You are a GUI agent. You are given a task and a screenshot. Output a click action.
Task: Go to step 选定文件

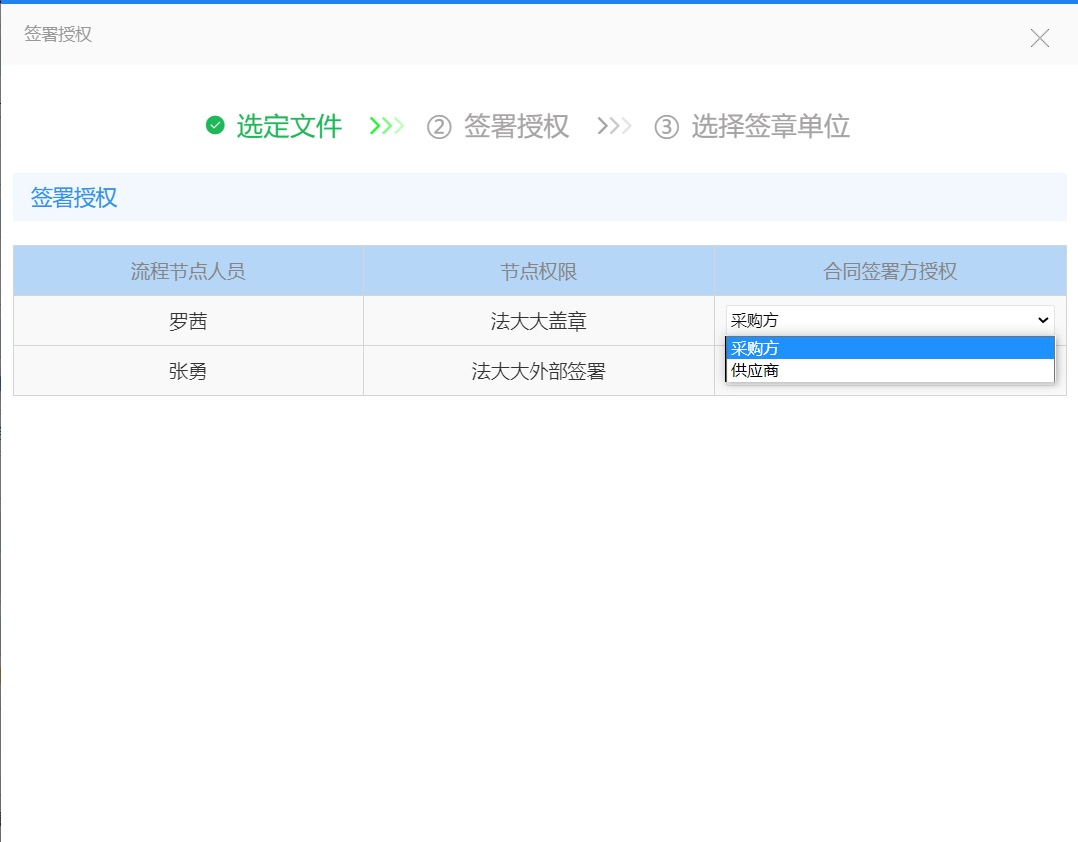[x=289, y=126]
